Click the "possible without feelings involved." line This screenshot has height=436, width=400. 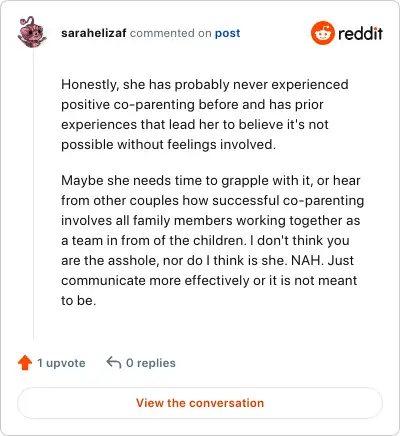[169, 145]
